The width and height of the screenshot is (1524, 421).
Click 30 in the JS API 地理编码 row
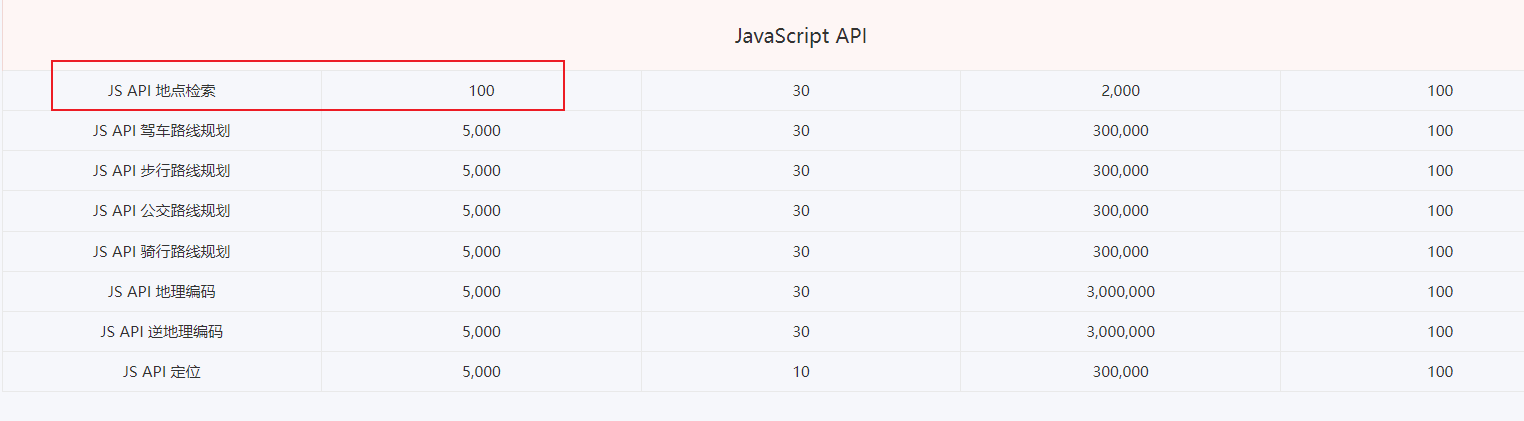point(801,292)
